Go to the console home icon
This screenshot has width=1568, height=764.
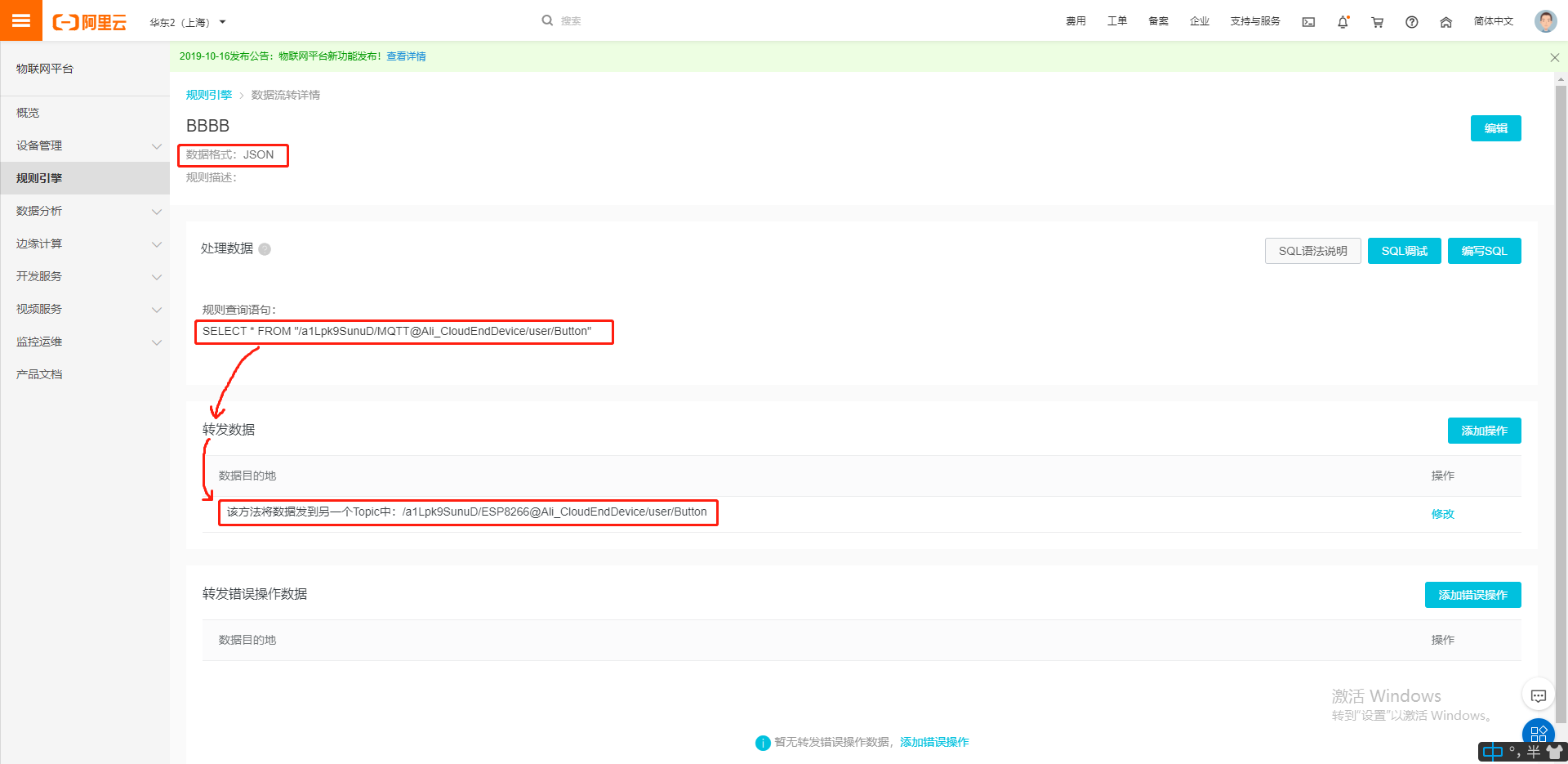(1445, 22)
